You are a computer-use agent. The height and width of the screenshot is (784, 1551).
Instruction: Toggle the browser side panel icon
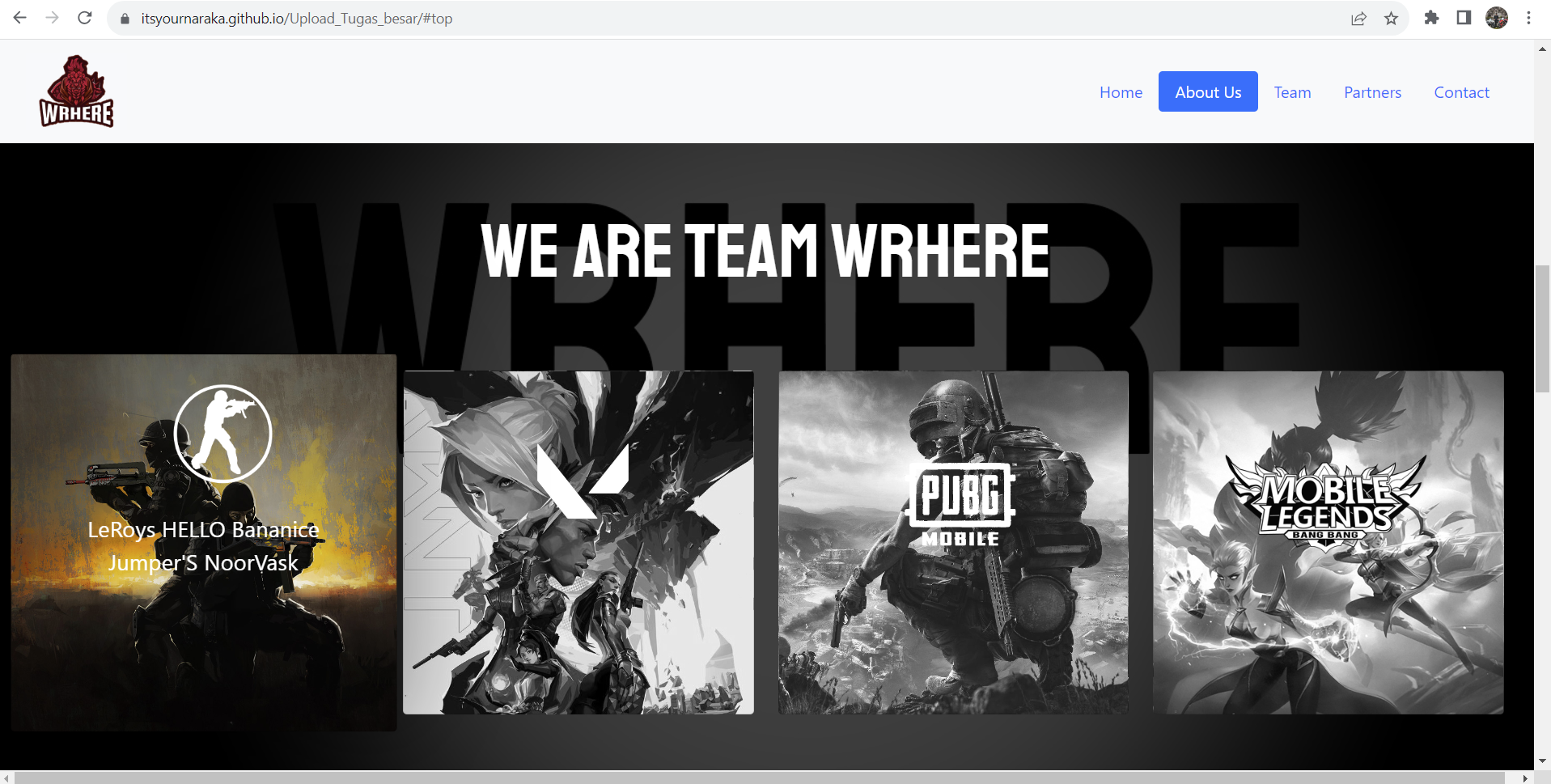1464,18
